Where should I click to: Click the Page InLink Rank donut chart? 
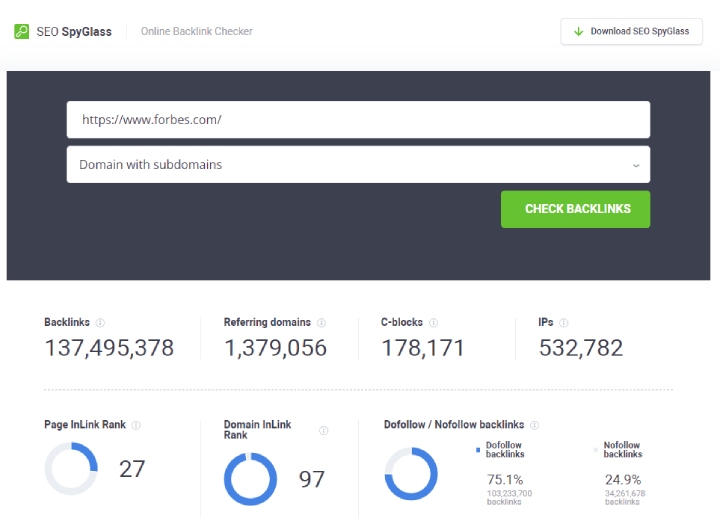click(71, 469)
